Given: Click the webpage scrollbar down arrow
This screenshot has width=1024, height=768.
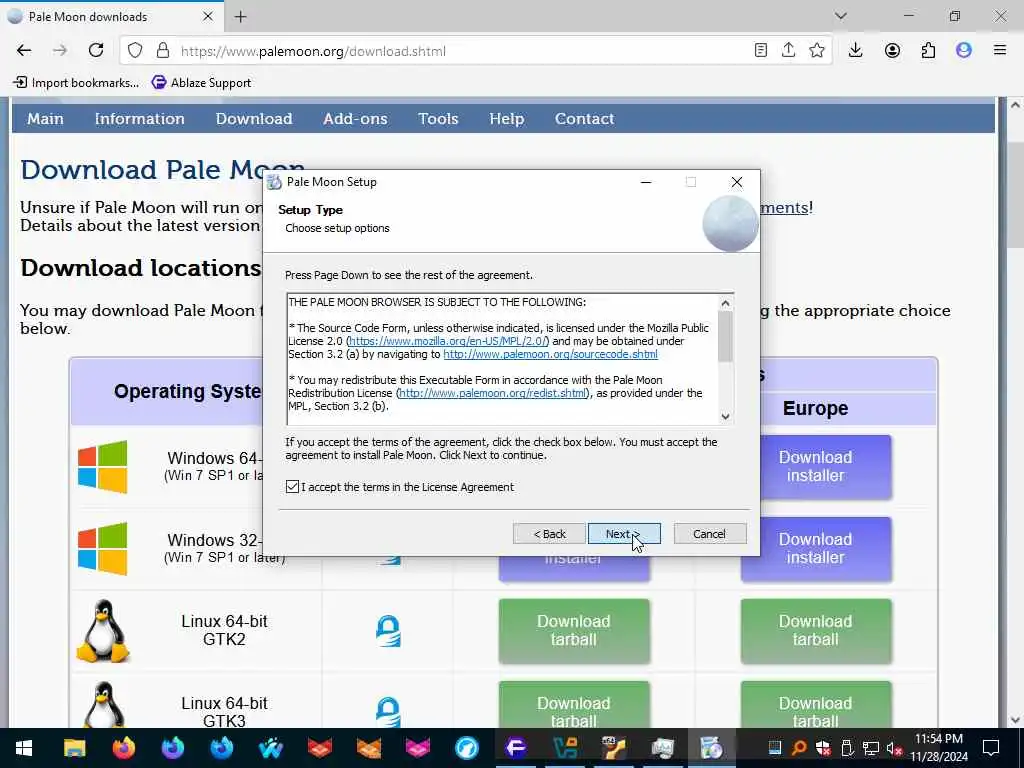Looking at the screenshot, I should [x=1016, y=720].
